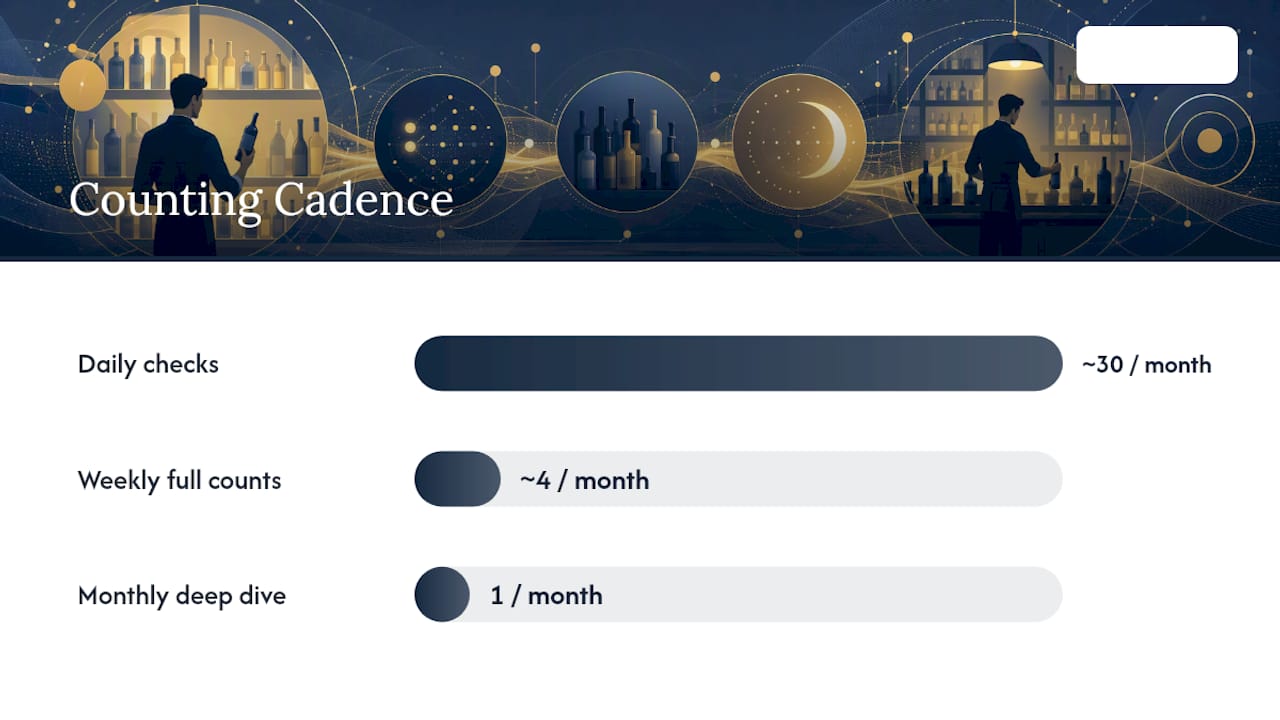Click the white rounded box in banner
The height and width of the screenshot is (720, 1280).
(1157, 55)
